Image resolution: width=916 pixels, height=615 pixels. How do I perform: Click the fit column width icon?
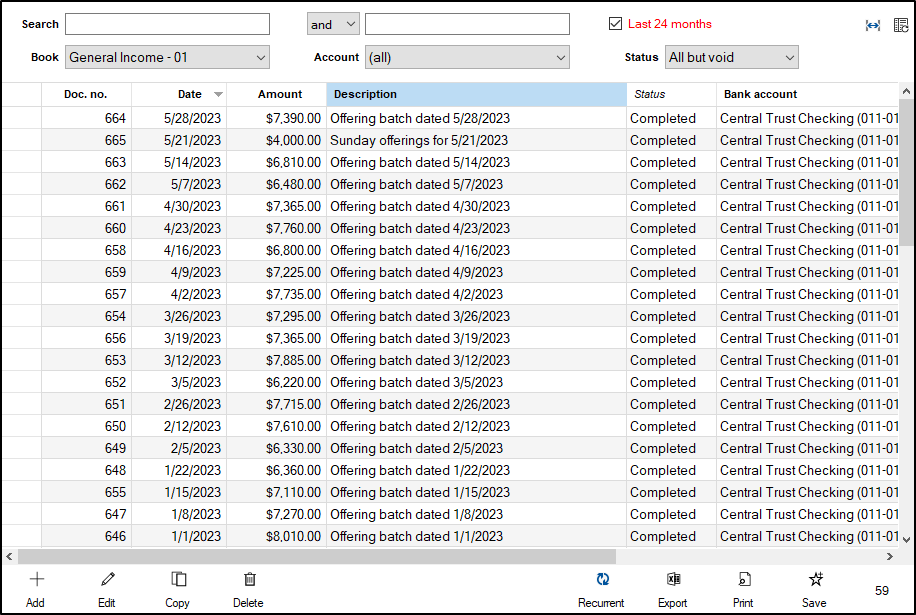(872, 25)
